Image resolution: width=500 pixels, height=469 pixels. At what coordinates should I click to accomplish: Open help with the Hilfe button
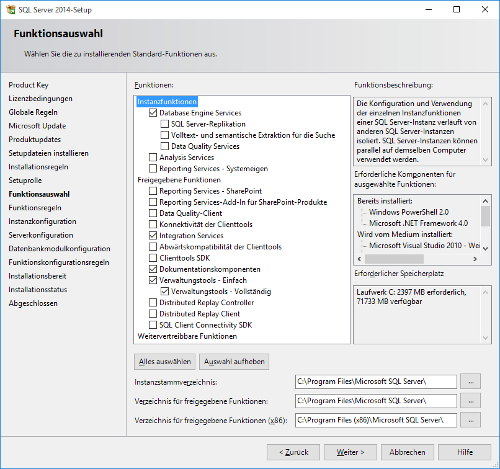point(465,452)
